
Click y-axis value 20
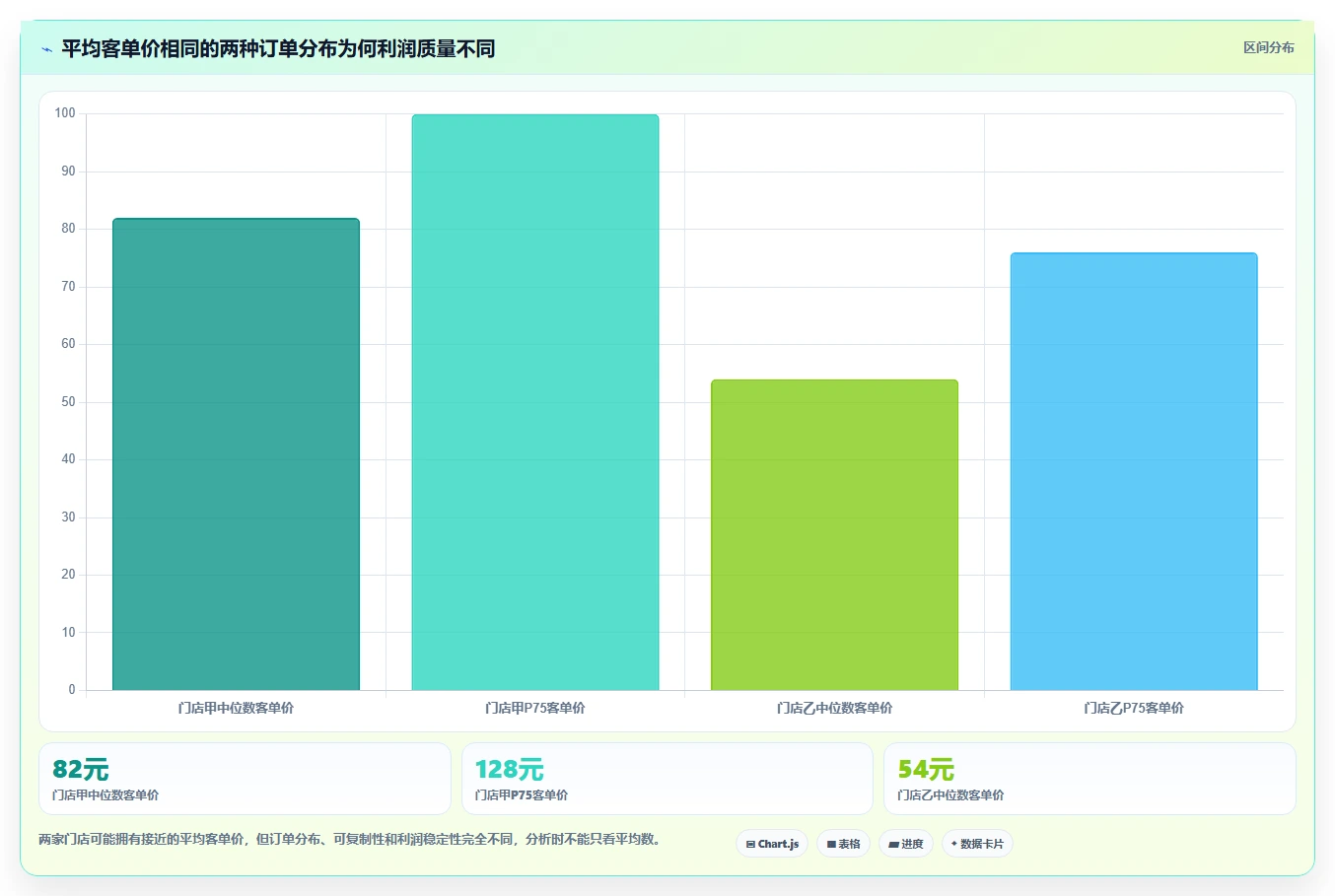tap(68, 575)
